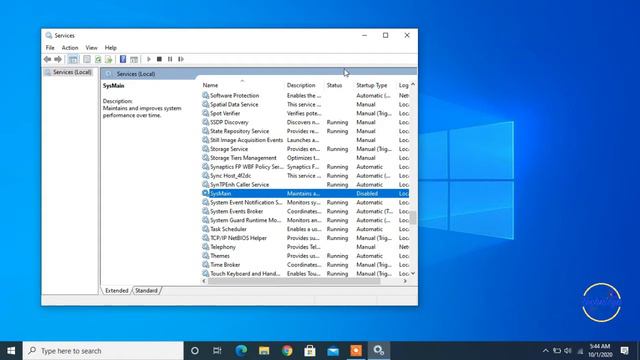Open File Explorer from the taskbar
Image resolution: width=640 pixels, height=360 pixels.
click(x=264, y=351)
